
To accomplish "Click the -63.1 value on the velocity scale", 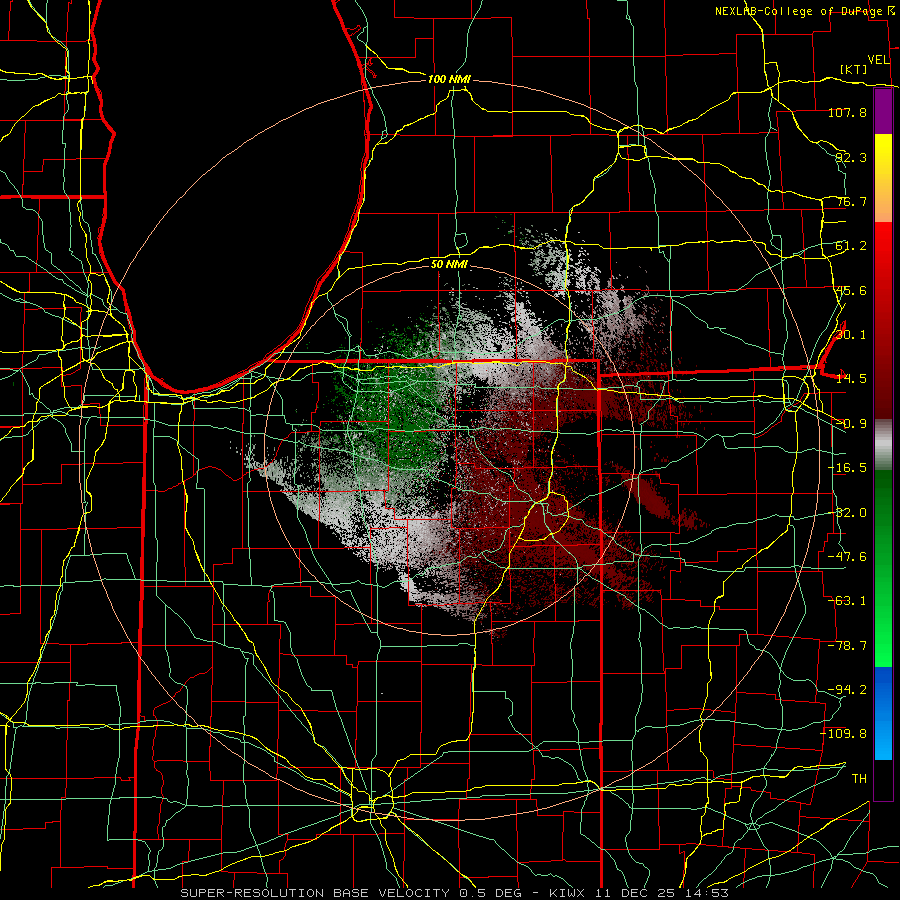I will pos(847,601).
